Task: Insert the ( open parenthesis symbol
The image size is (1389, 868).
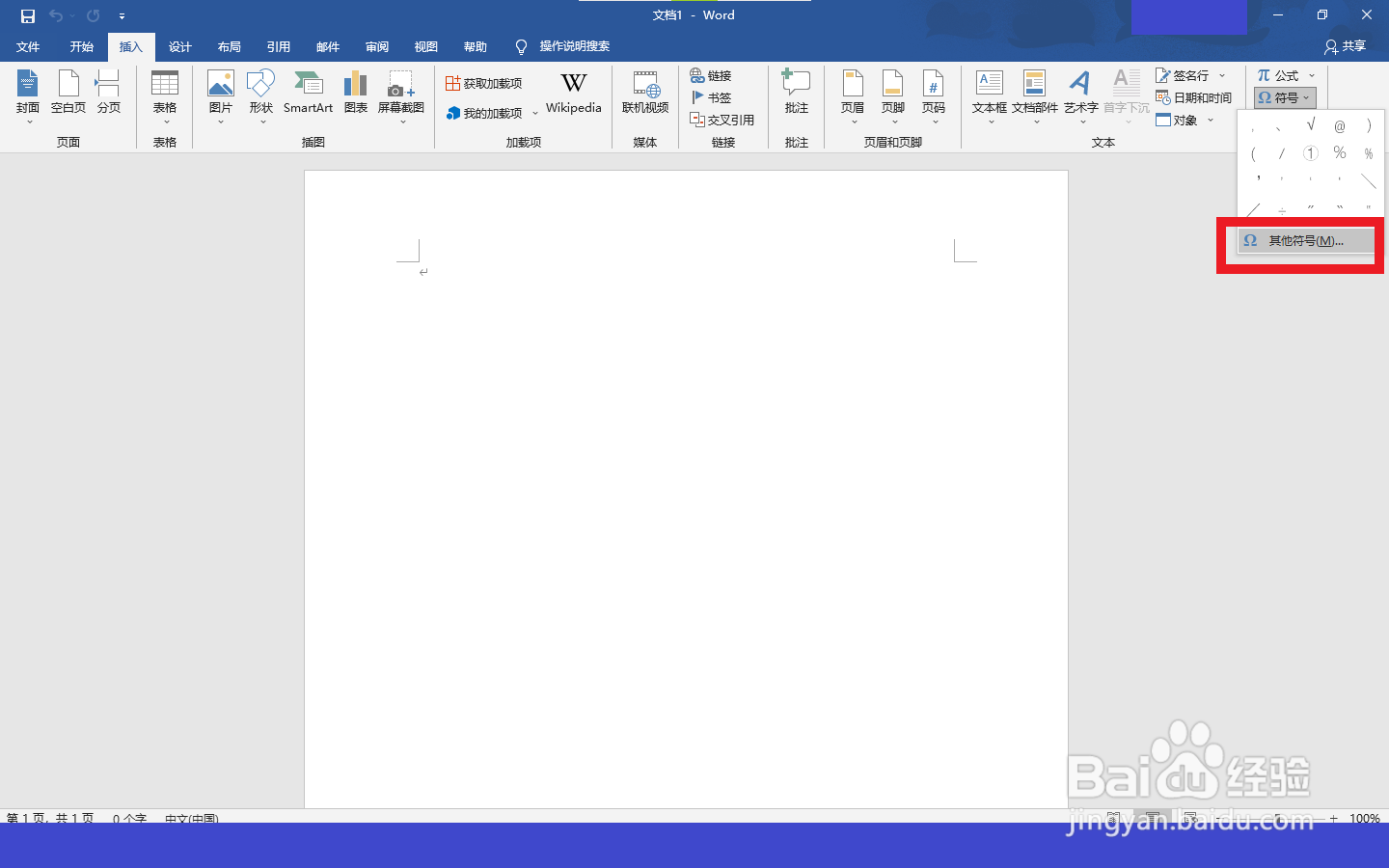Action: pos(1253,153)
